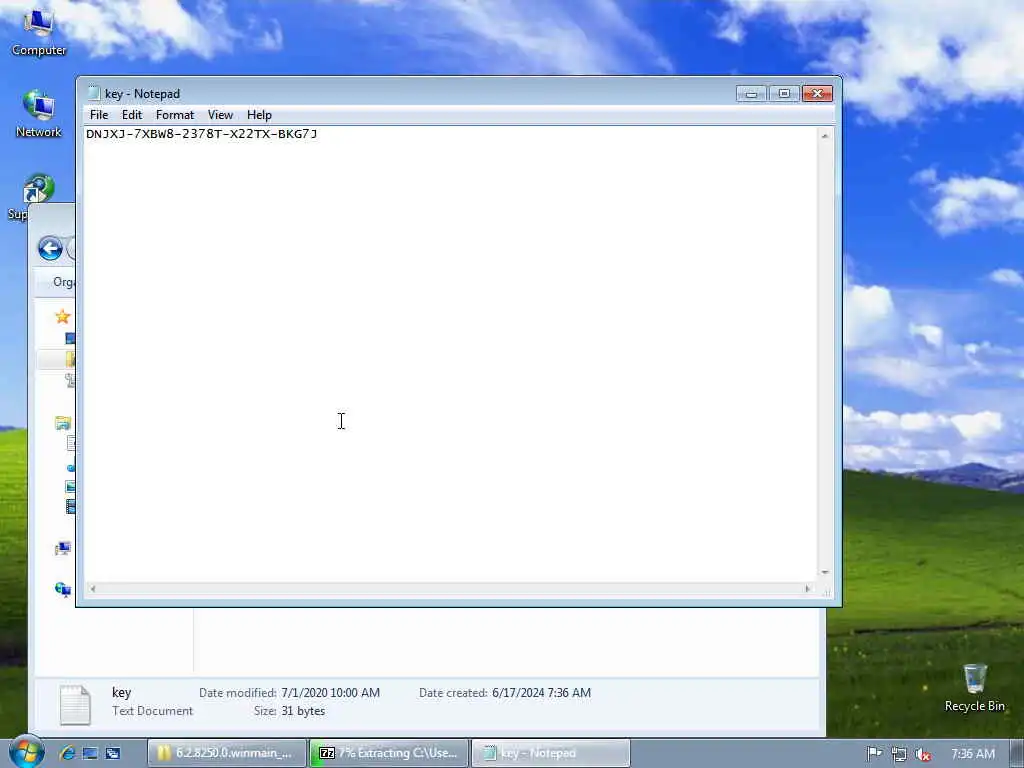Viewport: 1024px width, 768px height.
Task: Open the Format menu in Notepad
Action: (175, 115)
